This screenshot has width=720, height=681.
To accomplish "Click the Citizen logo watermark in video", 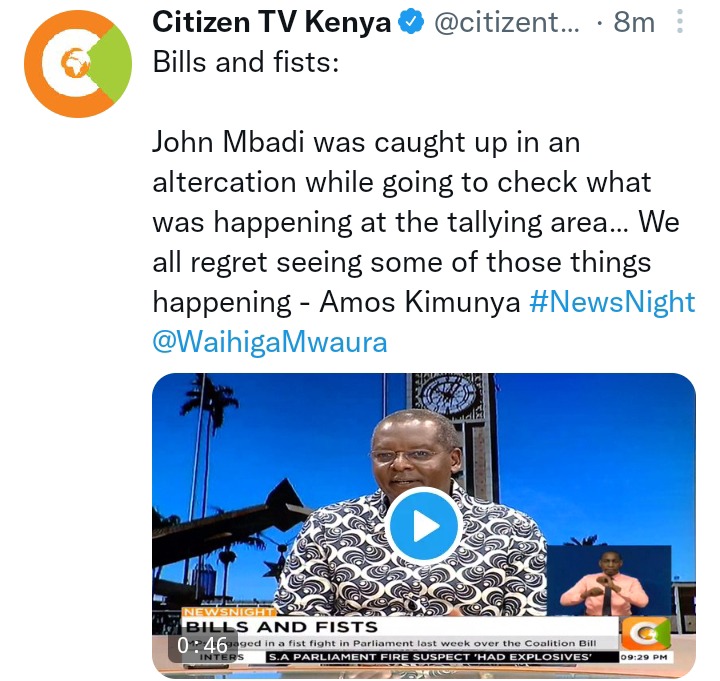I will 646,633.
